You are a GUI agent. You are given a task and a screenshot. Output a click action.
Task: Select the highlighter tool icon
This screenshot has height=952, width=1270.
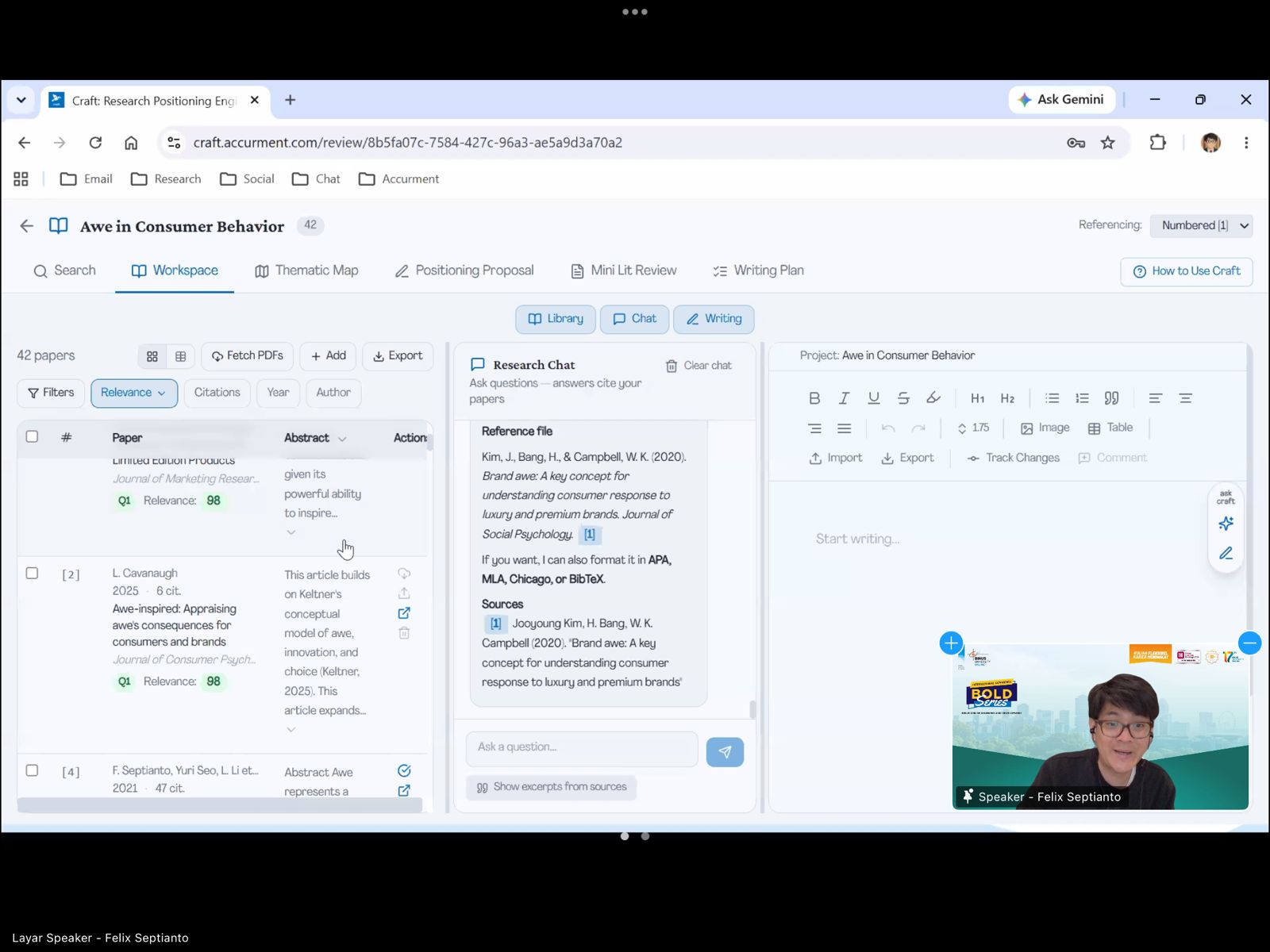933,398
